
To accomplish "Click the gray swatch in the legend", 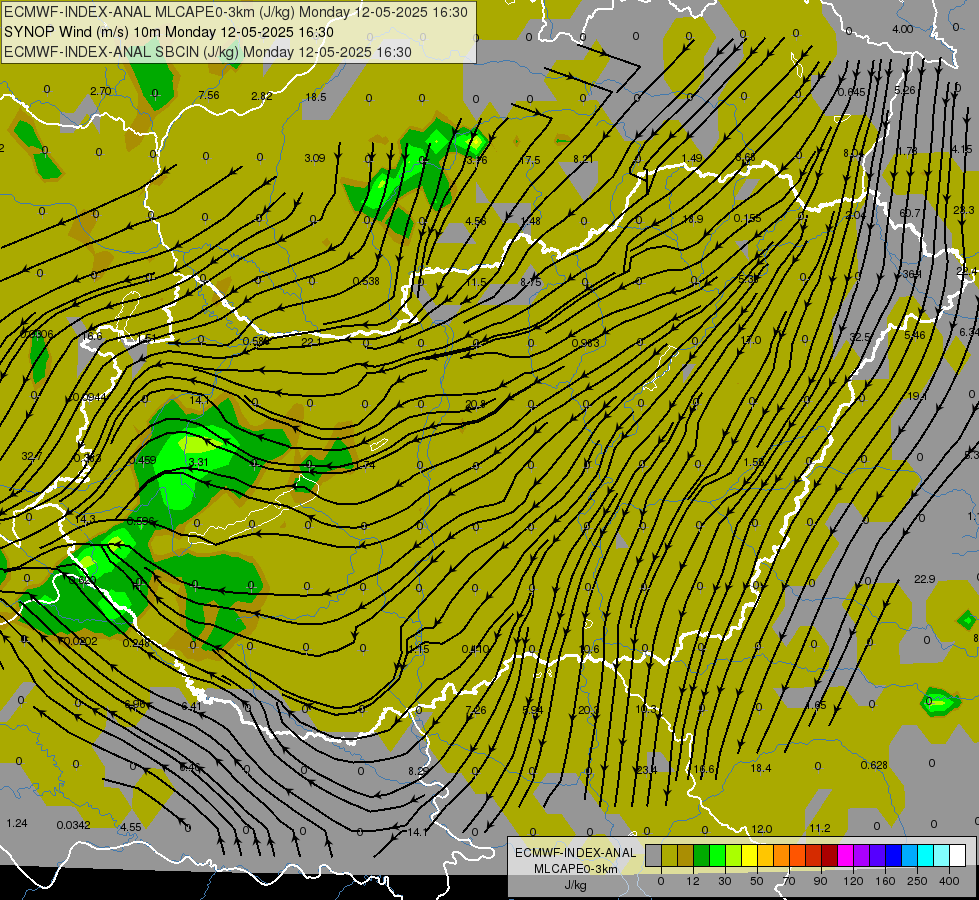I will pos(653,855).
